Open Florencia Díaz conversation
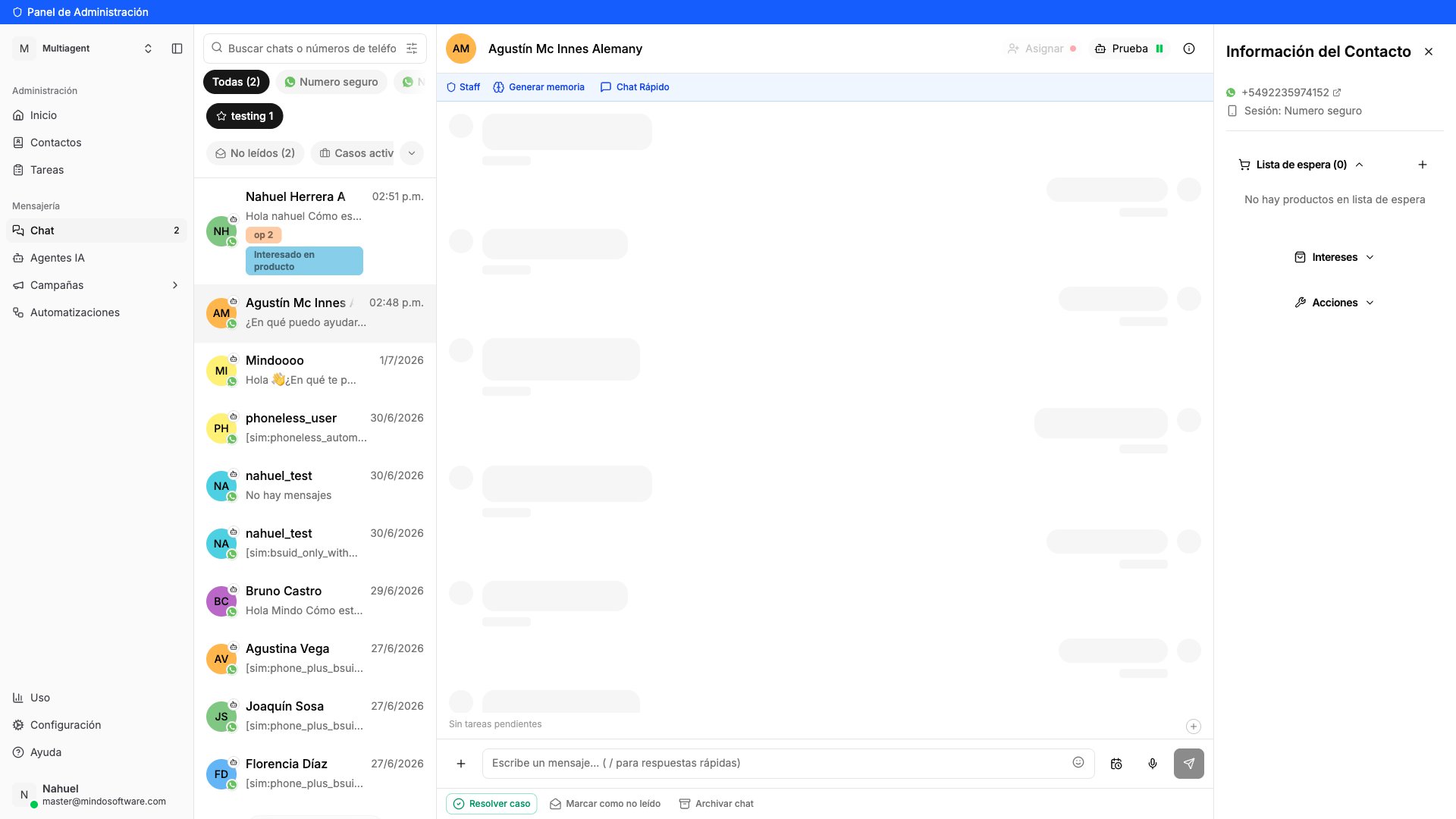 click(x=315, y=774)
